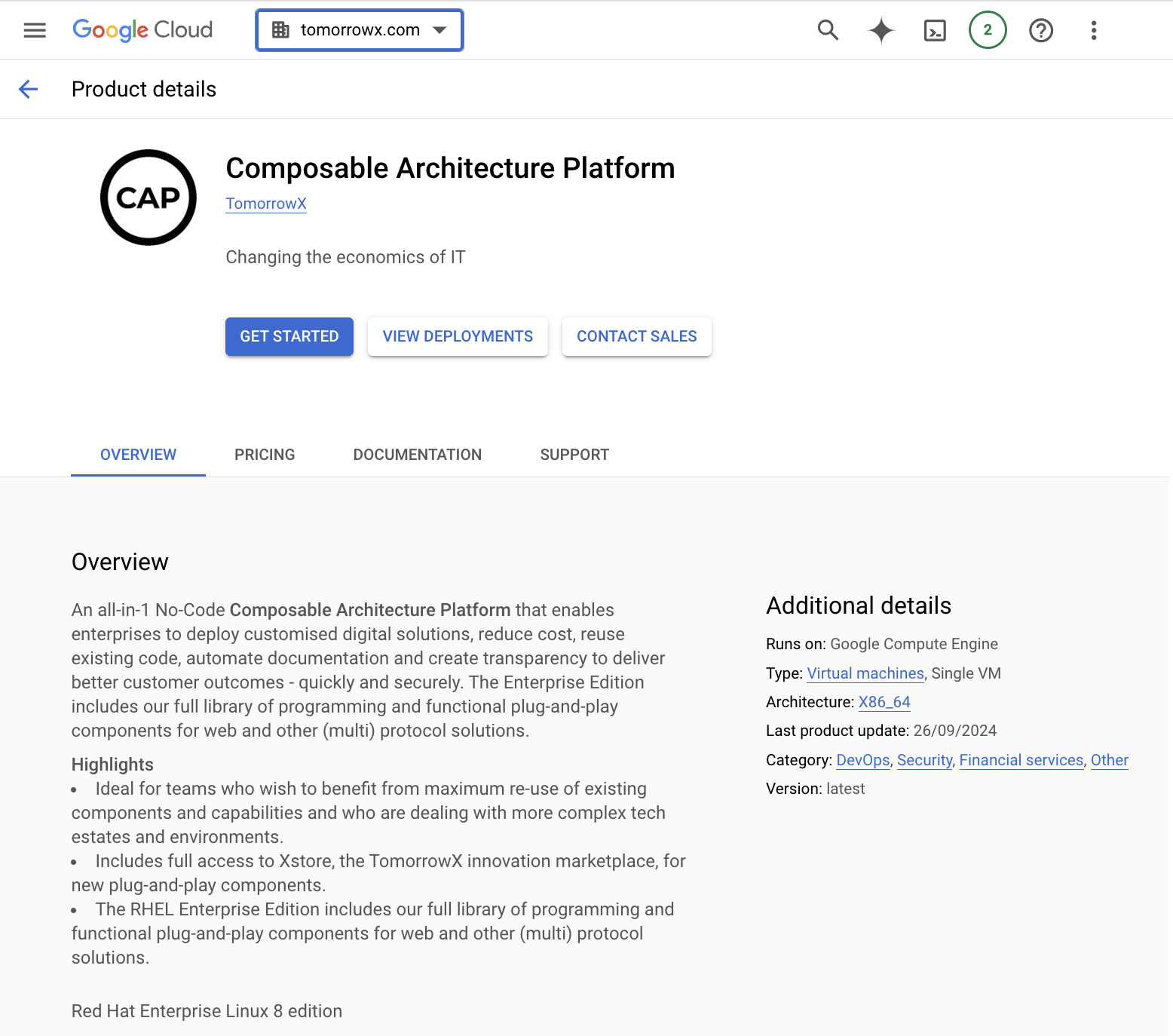The height and width of the screenshot is (1036, 1173).
Task: Open the TomorrowX vendor link
Action: coord(266,204)
